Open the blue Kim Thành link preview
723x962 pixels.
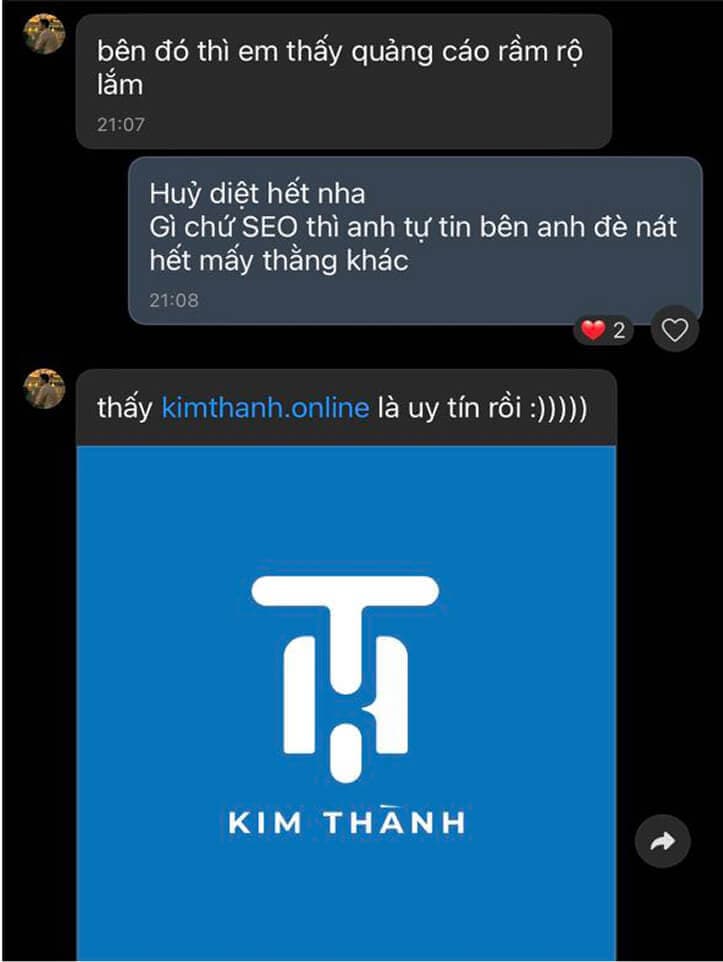(x=346, y=704)
